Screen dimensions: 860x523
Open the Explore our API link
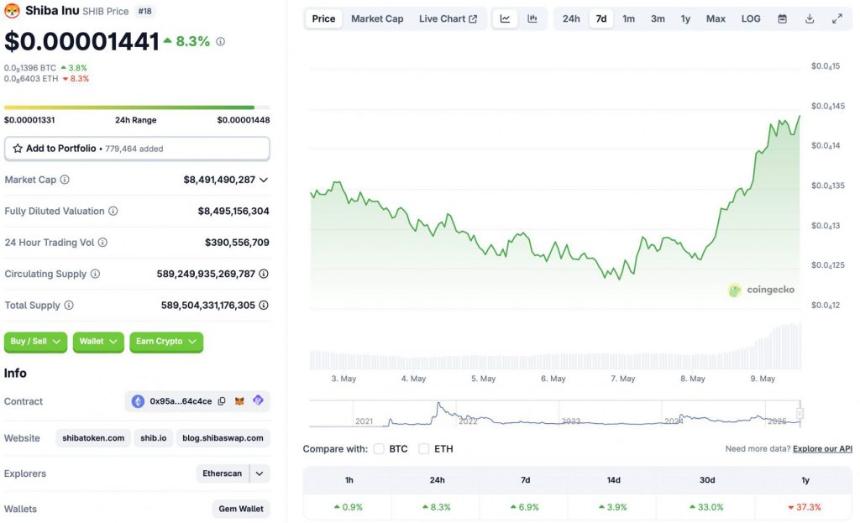click(822, 449)
